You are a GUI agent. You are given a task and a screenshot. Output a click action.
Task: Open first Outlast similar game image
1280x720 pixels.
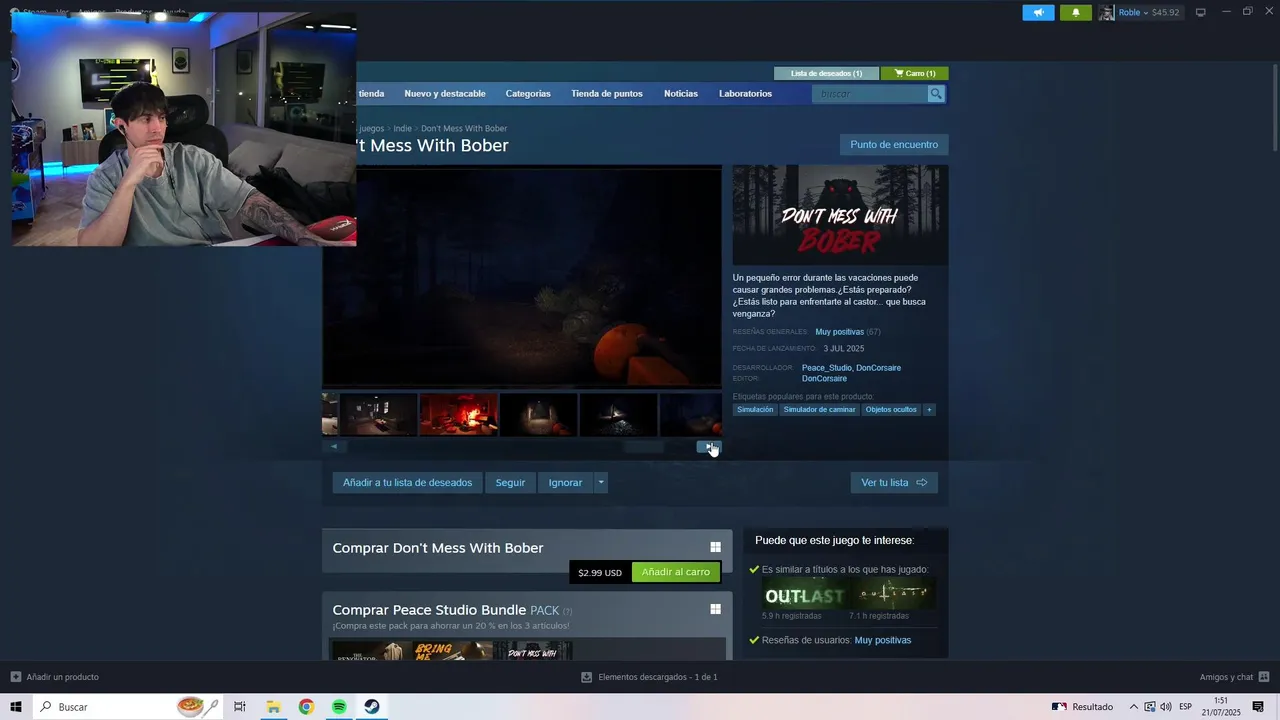pyautogui.click(x=805, y=595)
